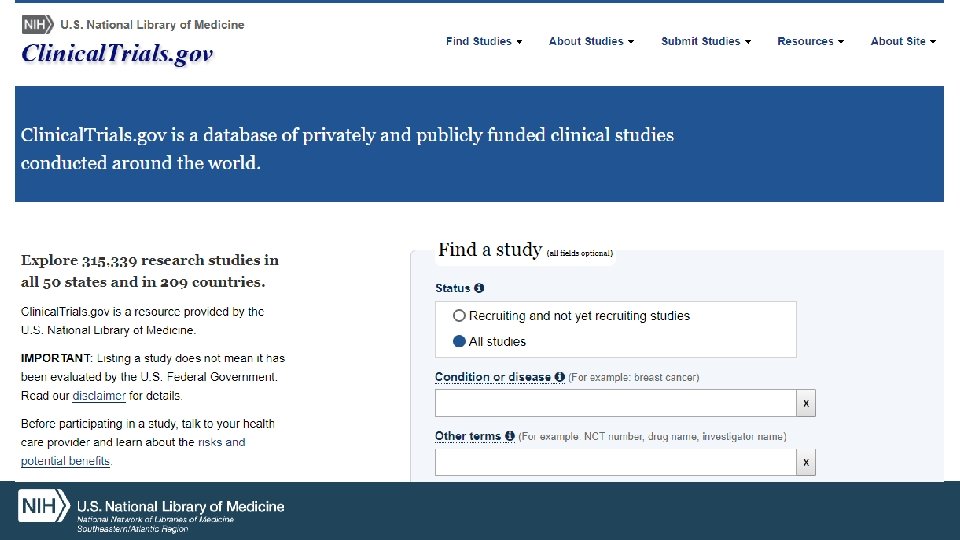Click U.S. National Library of Medicine header text
The width and height of the screenshot is (960, 540).
[152, 24]
